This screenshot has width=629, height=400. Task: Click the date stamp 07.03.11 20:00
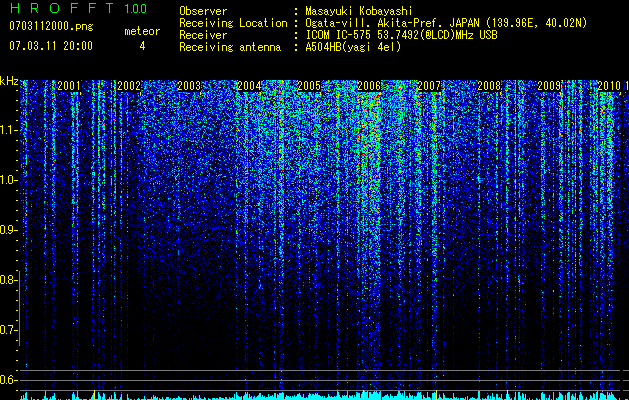(x=51, y=45)
